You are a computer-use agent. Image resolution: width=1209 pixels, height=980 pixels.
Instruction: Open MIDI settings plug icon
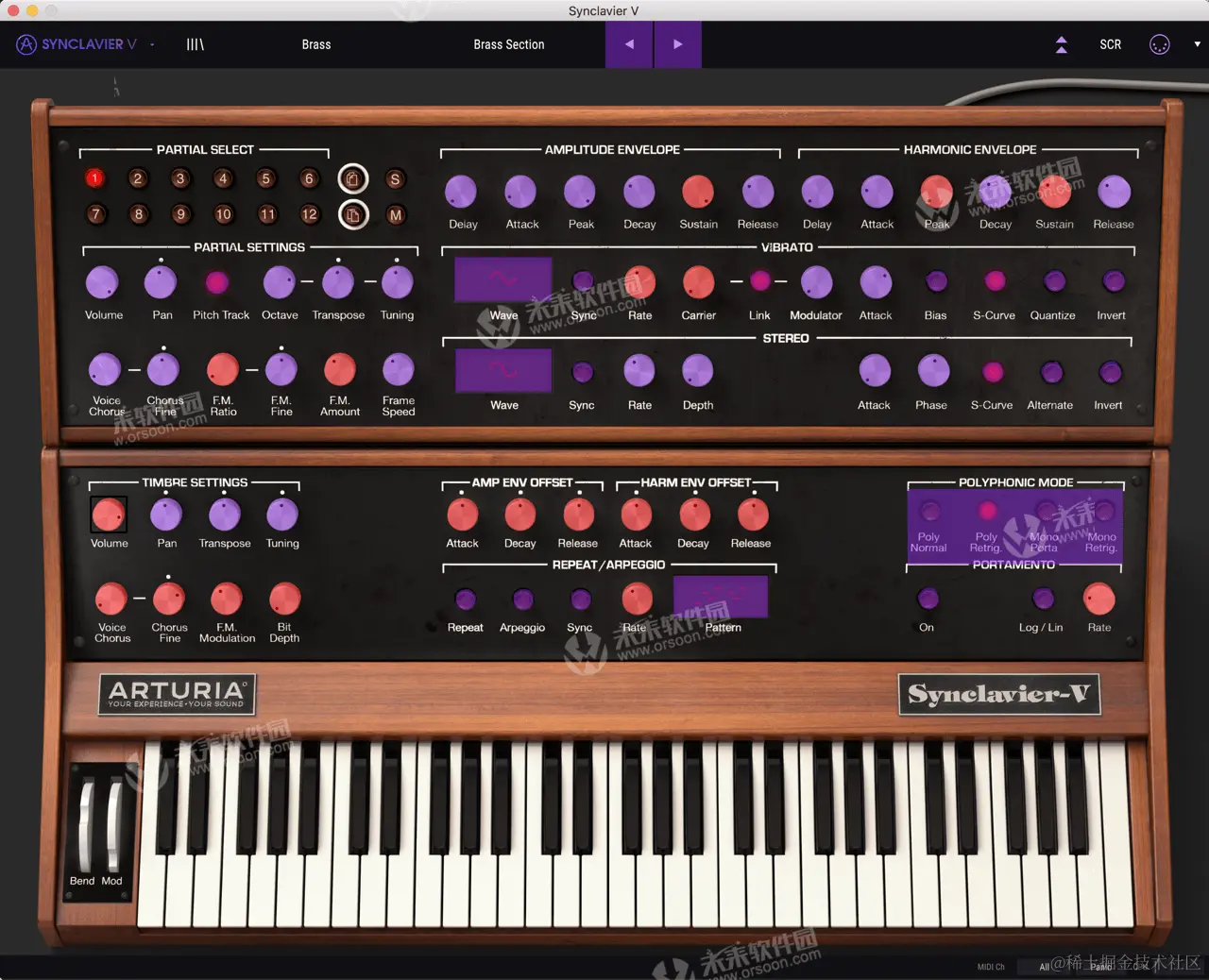(1160, 44)
